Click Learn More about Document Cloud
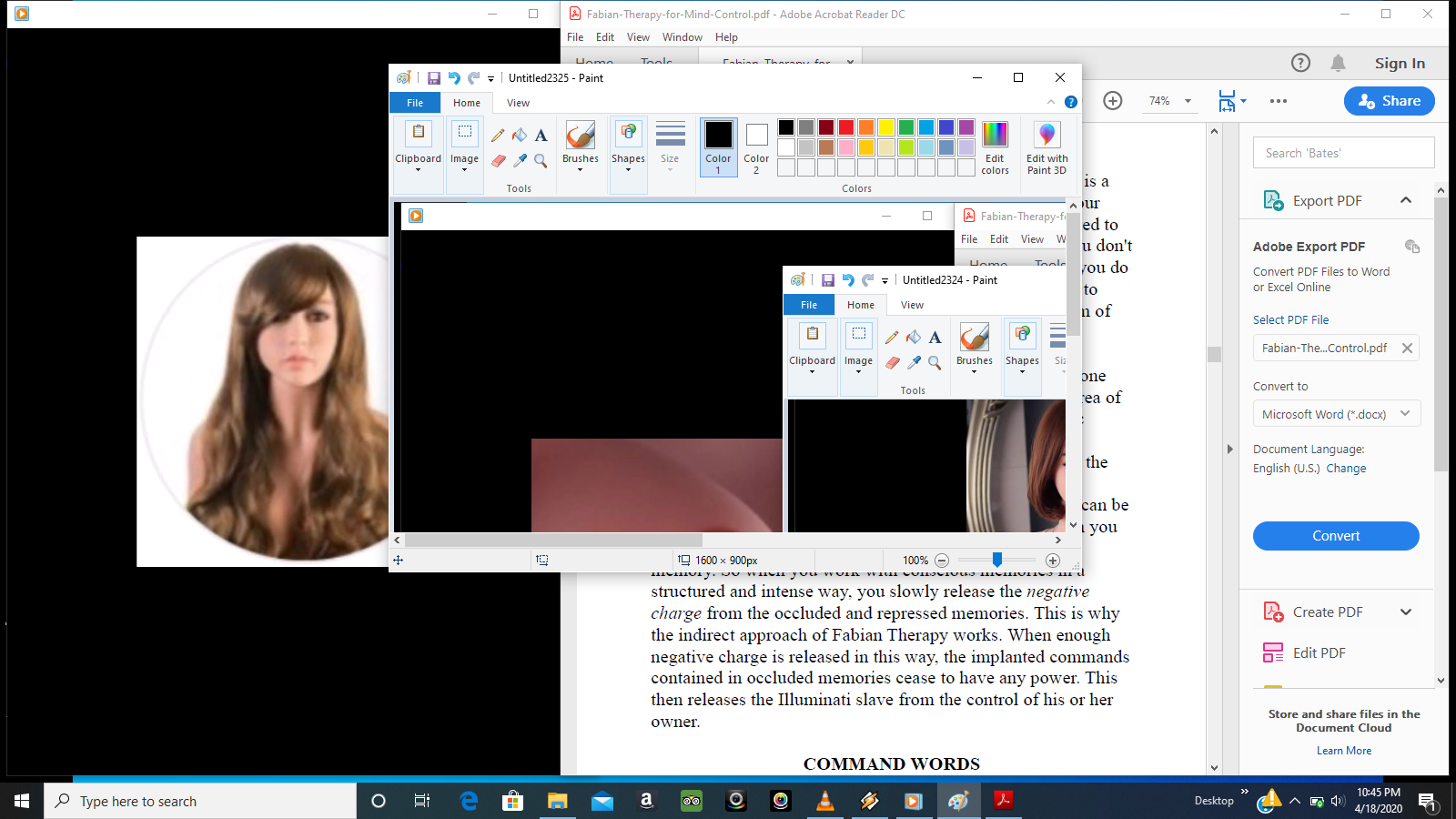Image resolution: width=1456 pixels, height=819 pixels. [x=1344, y=751]
